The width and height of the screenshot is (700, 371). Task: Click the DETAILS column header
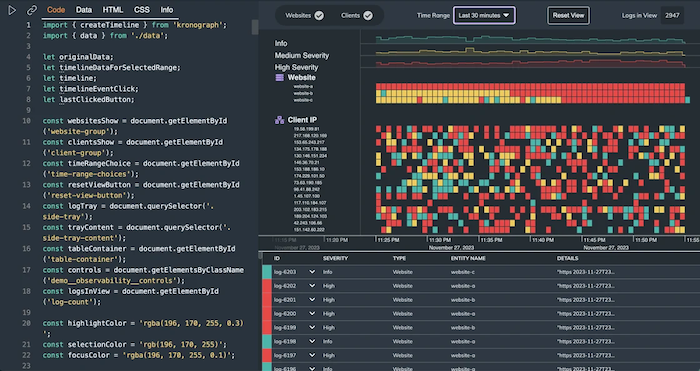pos(567,258)
